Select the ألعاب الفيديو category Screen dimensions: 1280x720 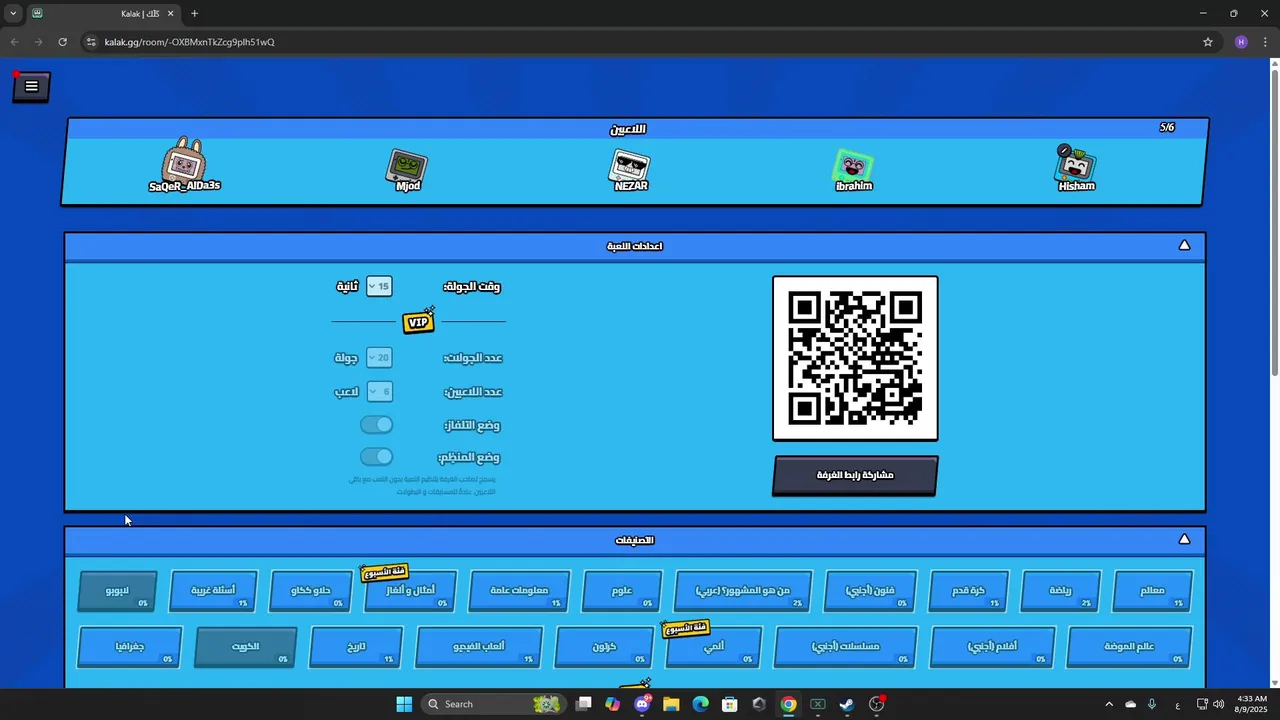tap(479, 647)
